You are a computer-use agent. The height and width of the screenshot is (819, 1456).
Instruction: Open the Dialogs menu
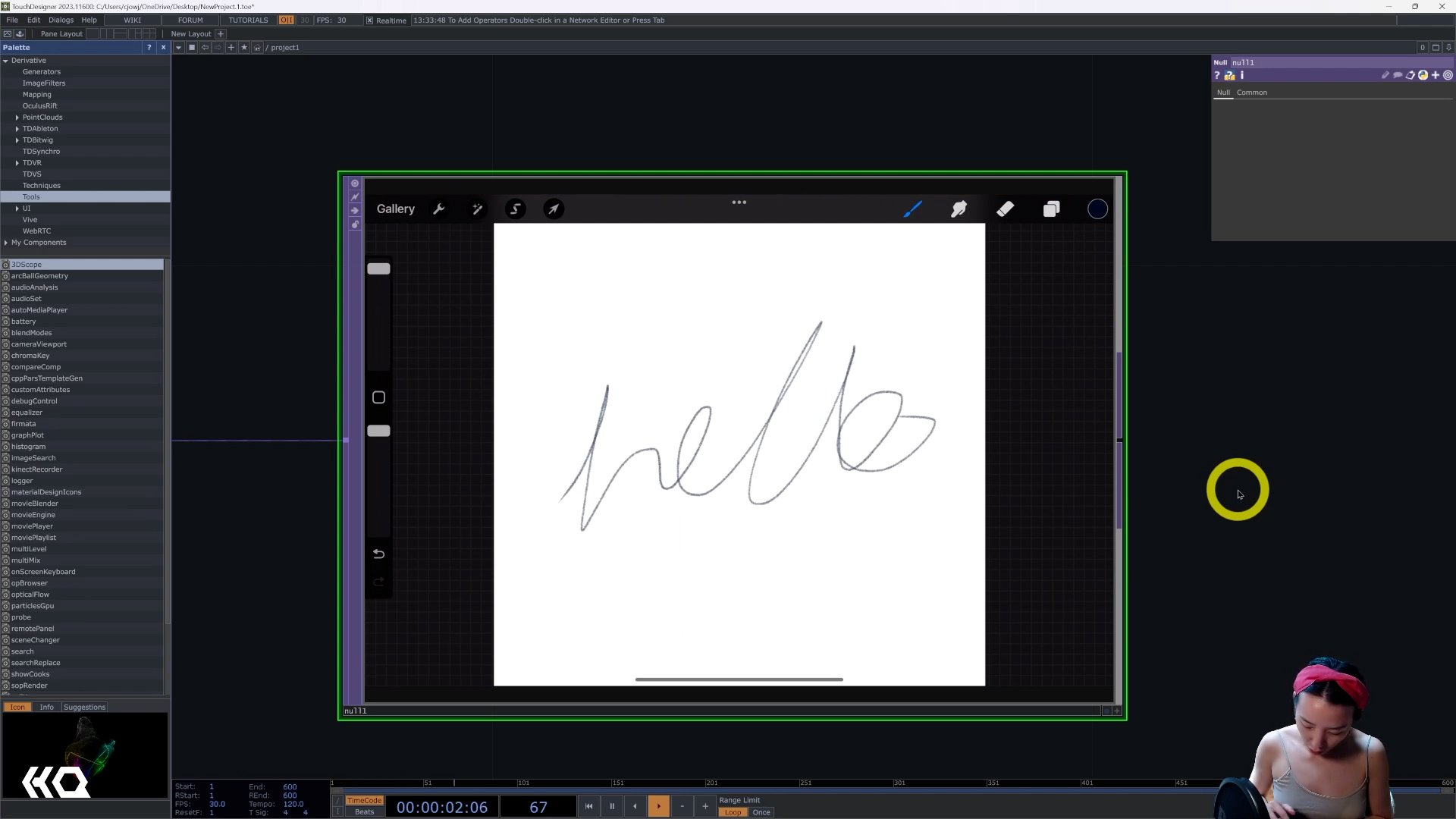click(61, 20)
